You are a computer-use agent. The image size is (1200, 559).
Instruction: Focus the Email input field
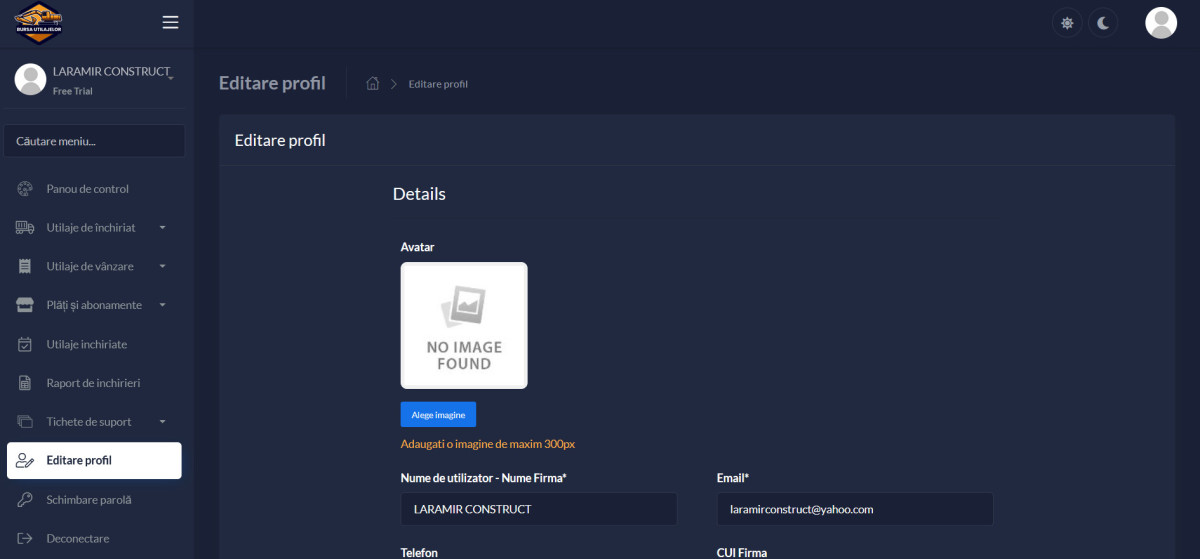854,509
